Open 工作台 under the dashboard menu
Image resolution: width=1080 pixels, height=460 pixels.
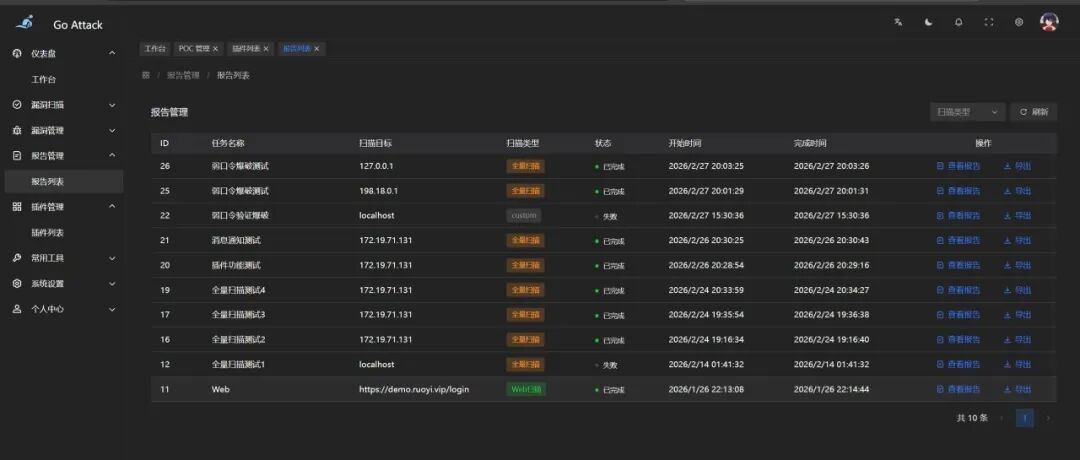pyautogui.click(x=43, y=79)
